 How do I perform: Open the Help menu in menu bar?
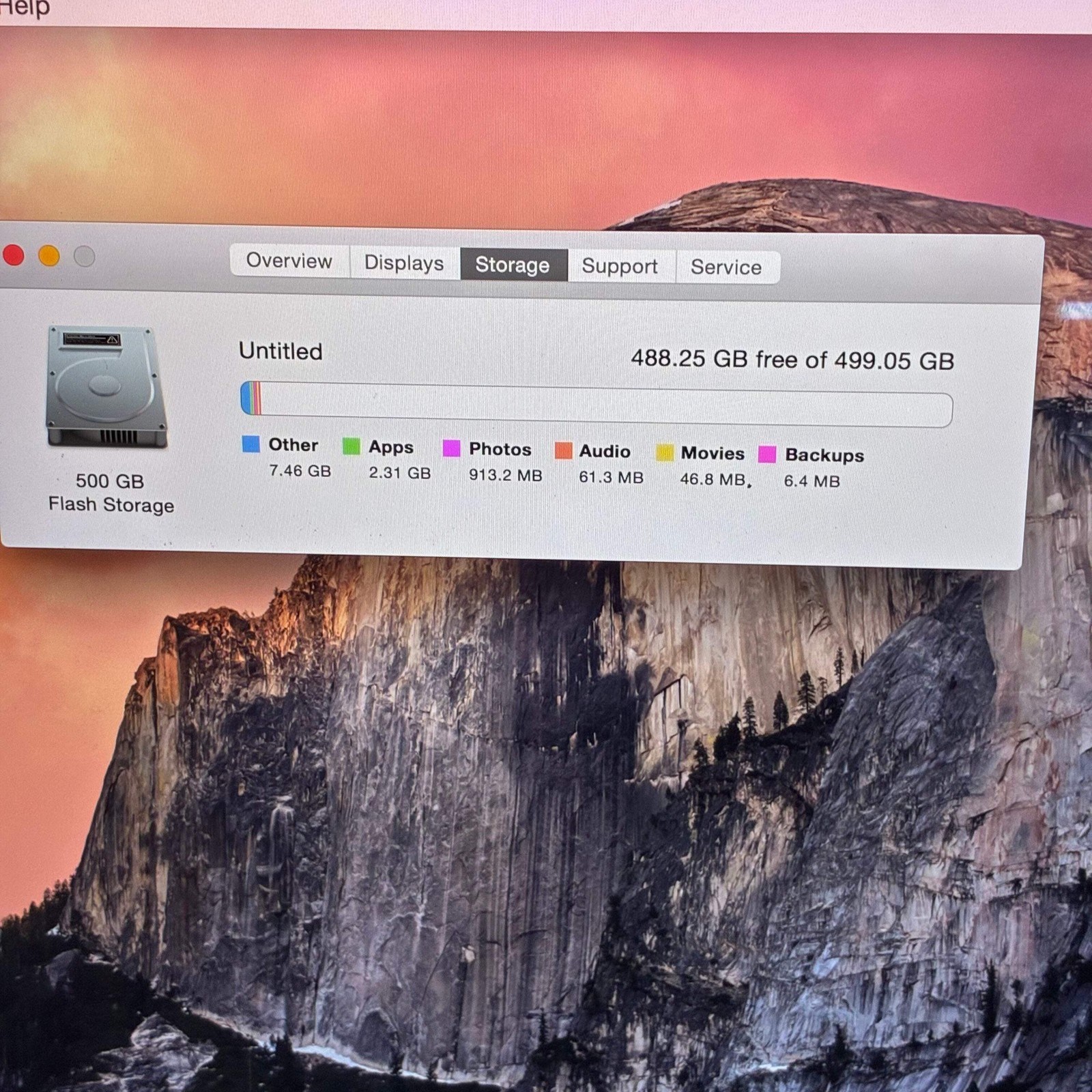pos(25,9)
